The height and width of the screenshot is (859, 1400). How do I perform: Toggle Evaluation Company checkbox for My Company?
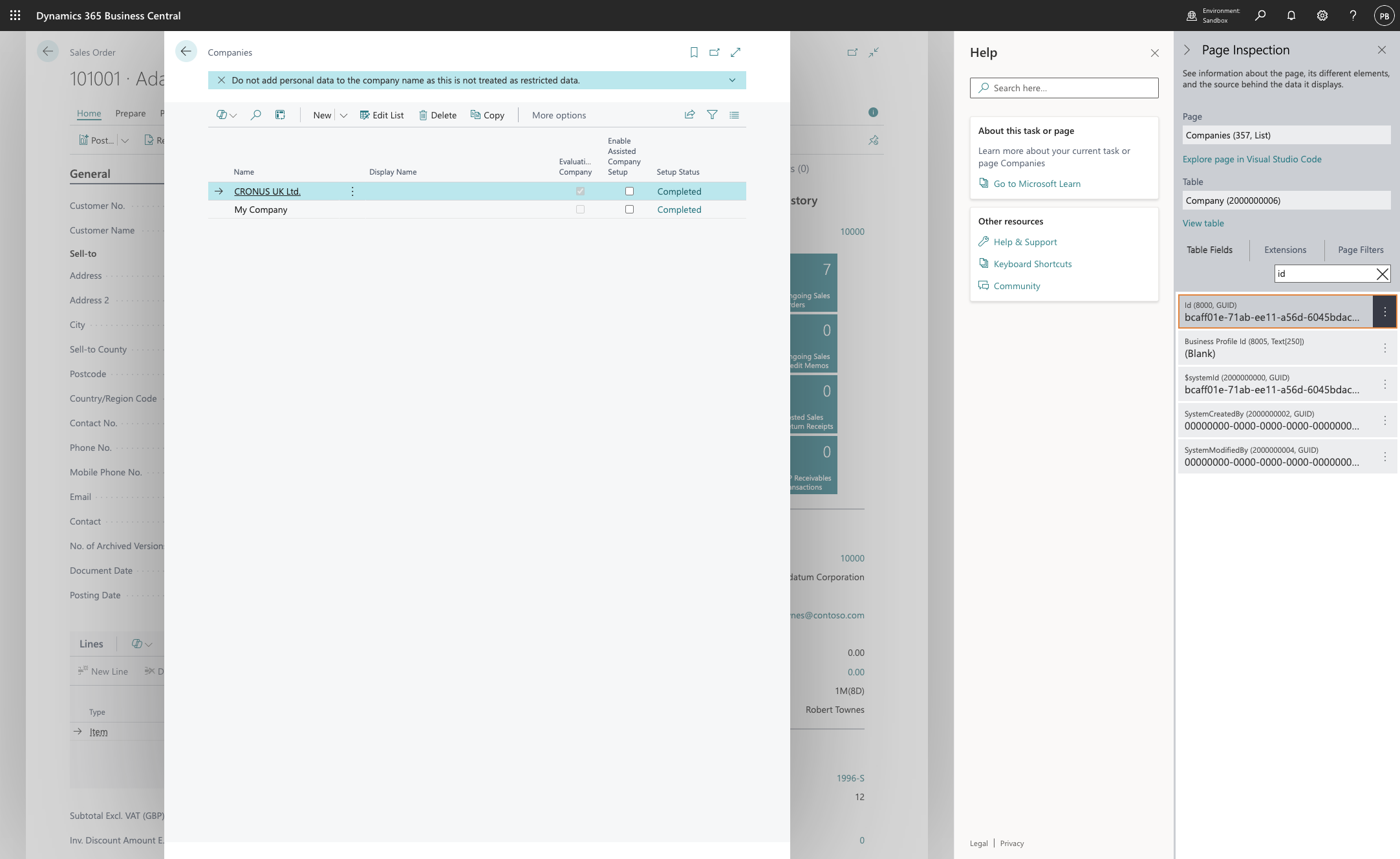(580, 210)
